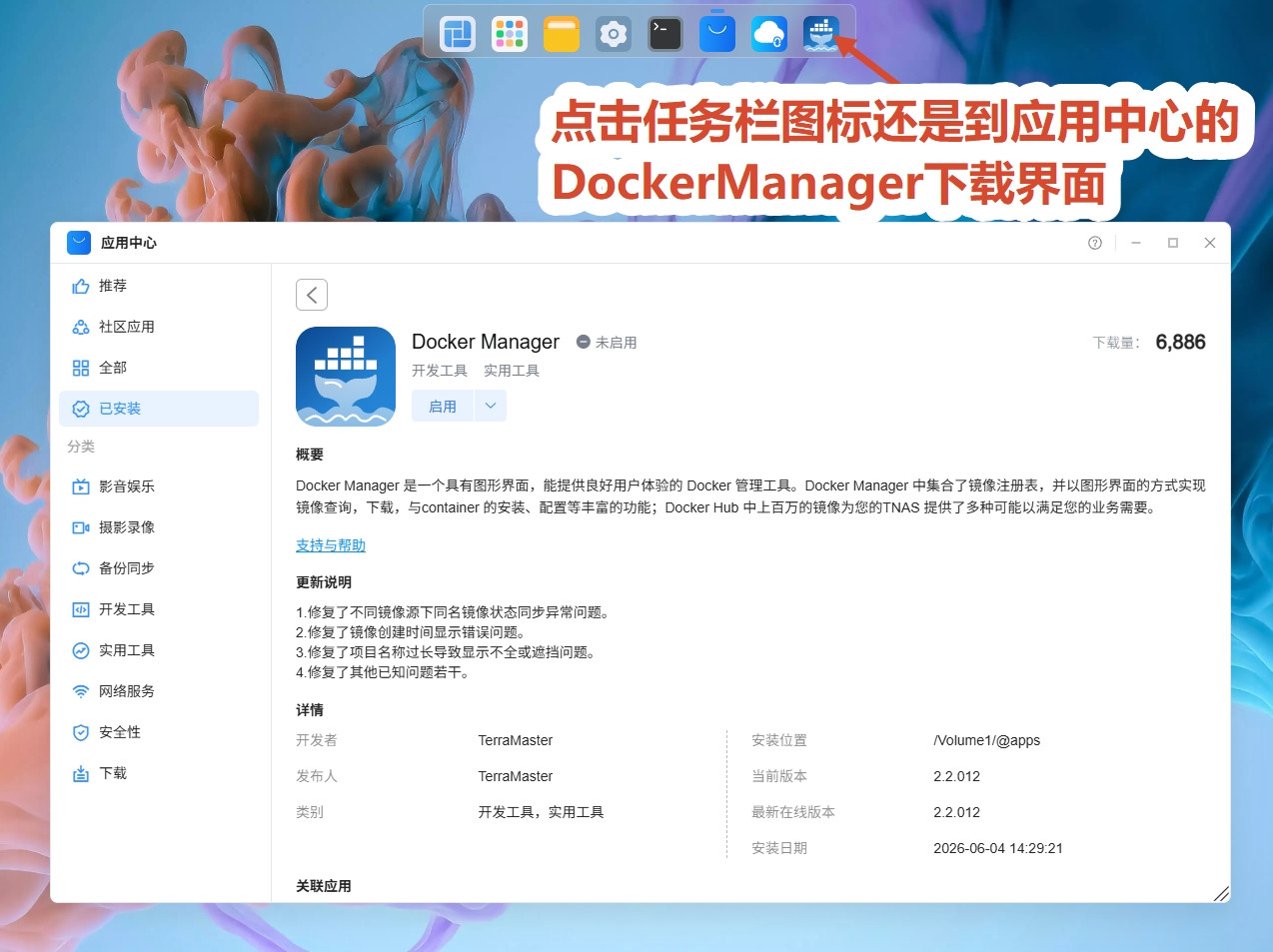
Task: Go back using the left arrow button
Action: click(x=312, y=295)
